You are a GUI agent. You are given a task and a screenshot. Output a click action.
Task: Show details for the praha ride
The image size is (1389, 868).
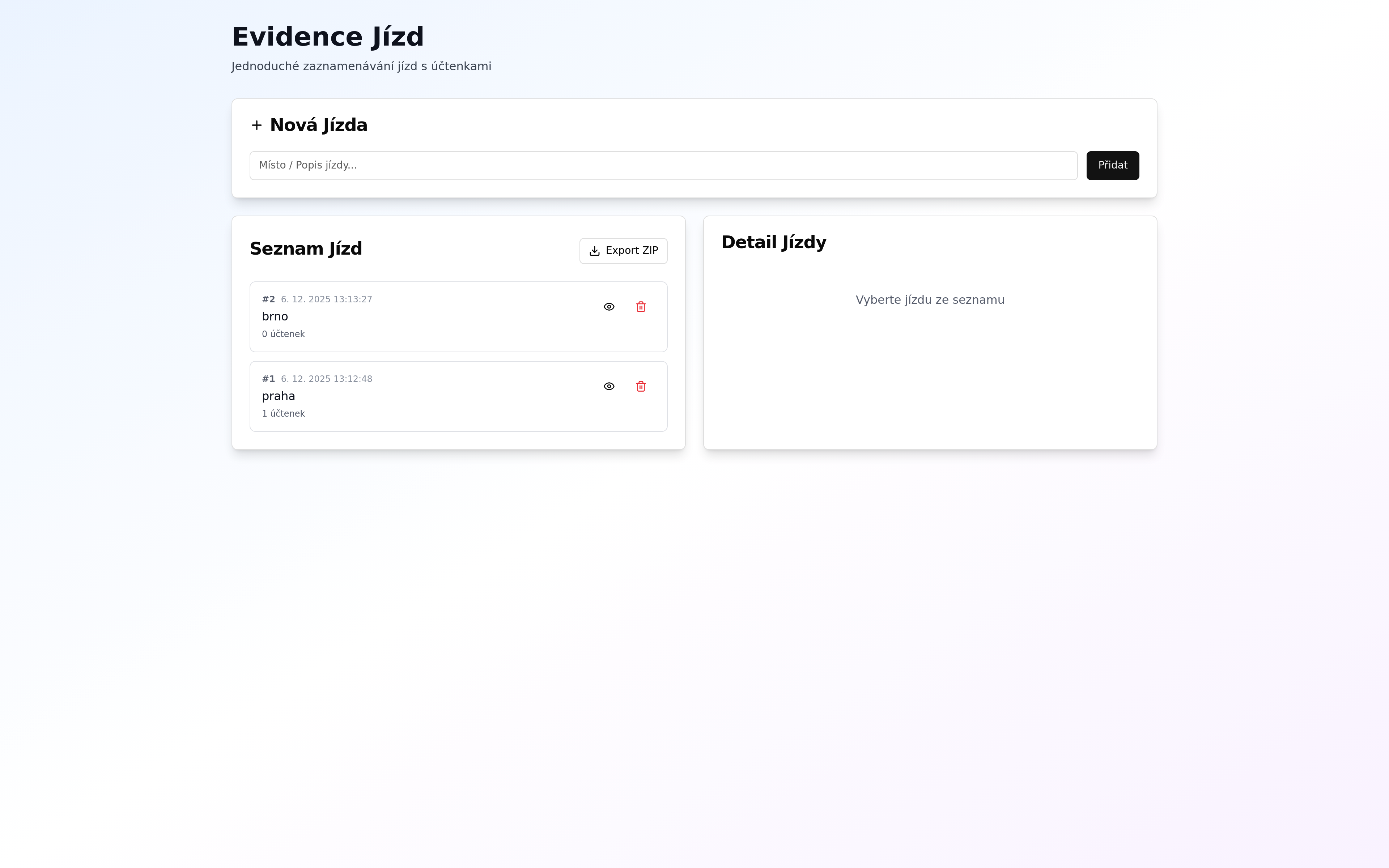609,386
